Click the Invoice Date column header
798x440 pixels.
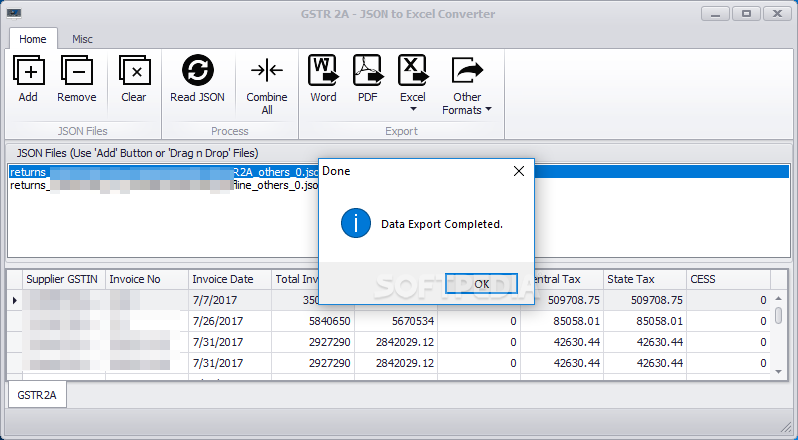(x=230, y=279)
